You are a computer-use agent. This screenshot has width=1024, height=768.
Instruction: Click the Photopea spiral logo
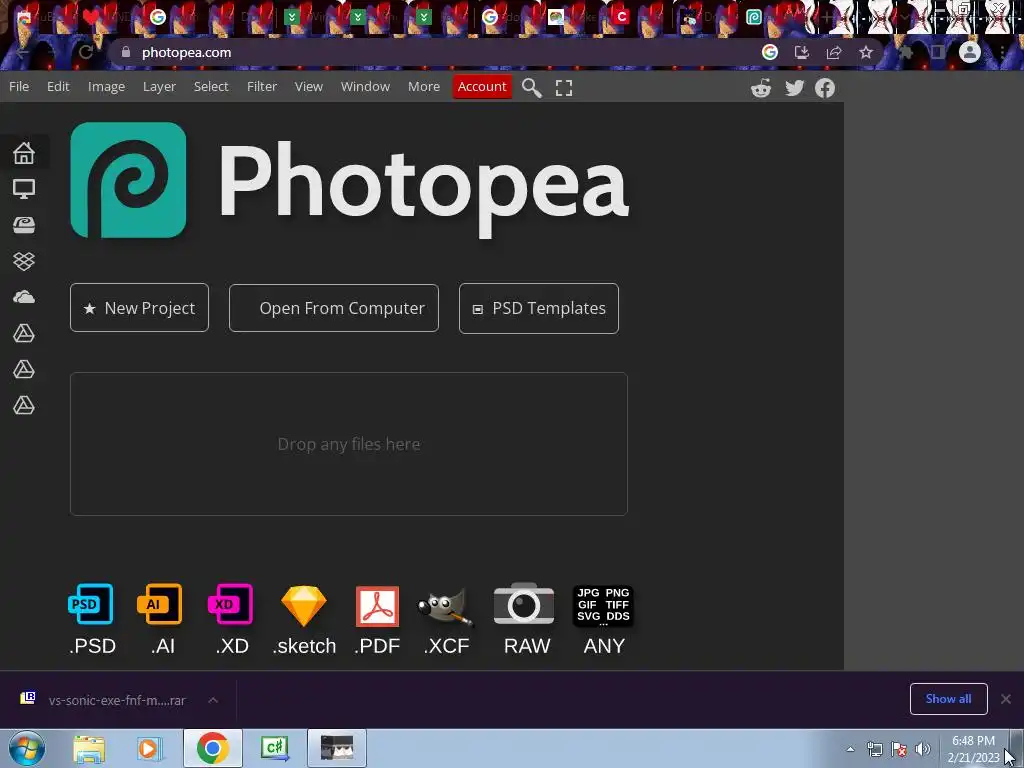click(128, 180)
